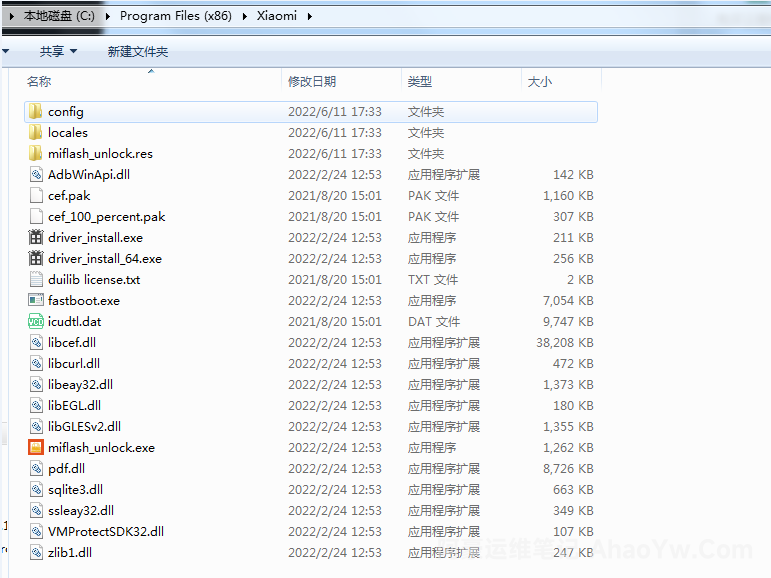
Task: Expand the arrow after Xiaomi breadcrumb
Action: pyautogui.click(x=310, y=16)
